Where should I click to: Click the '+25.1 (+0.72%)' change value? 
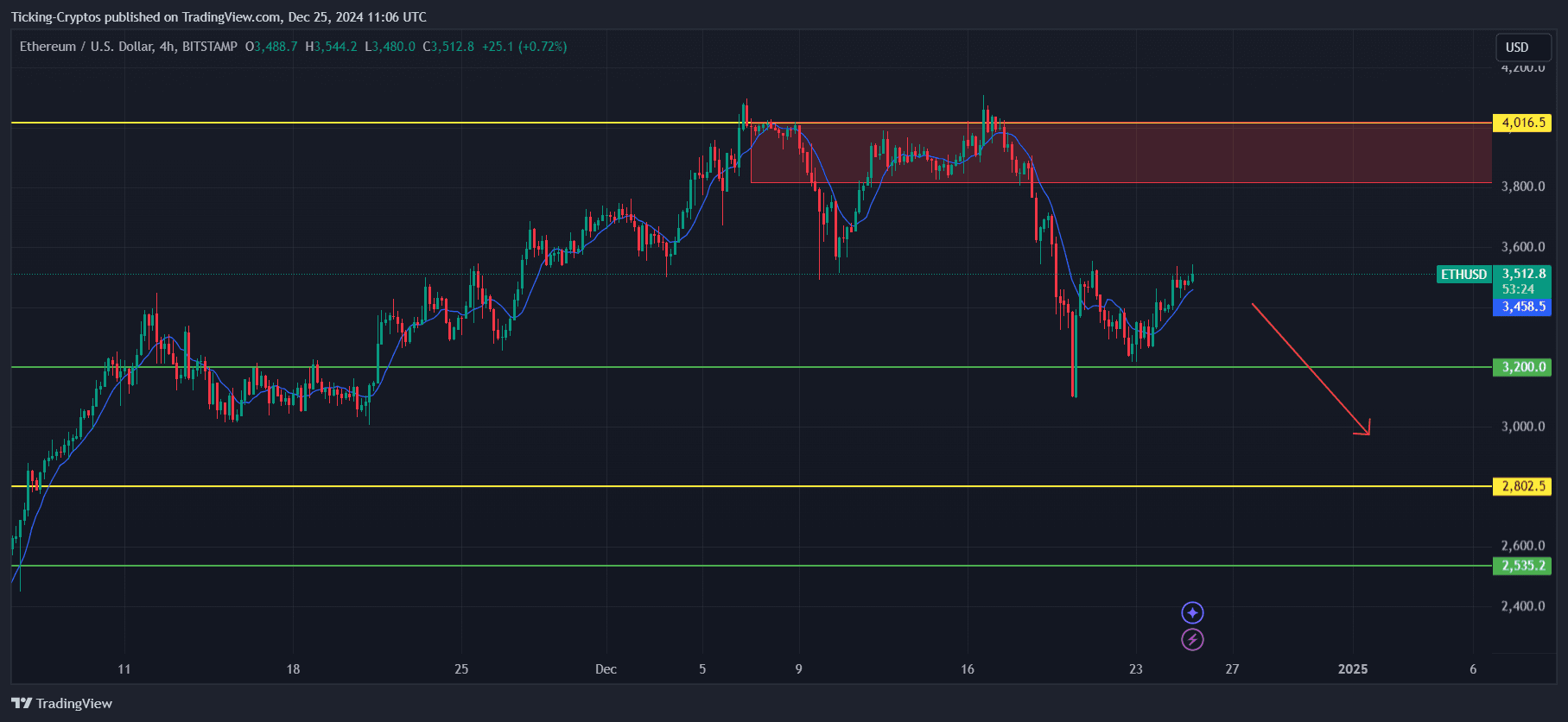point(524,47)
